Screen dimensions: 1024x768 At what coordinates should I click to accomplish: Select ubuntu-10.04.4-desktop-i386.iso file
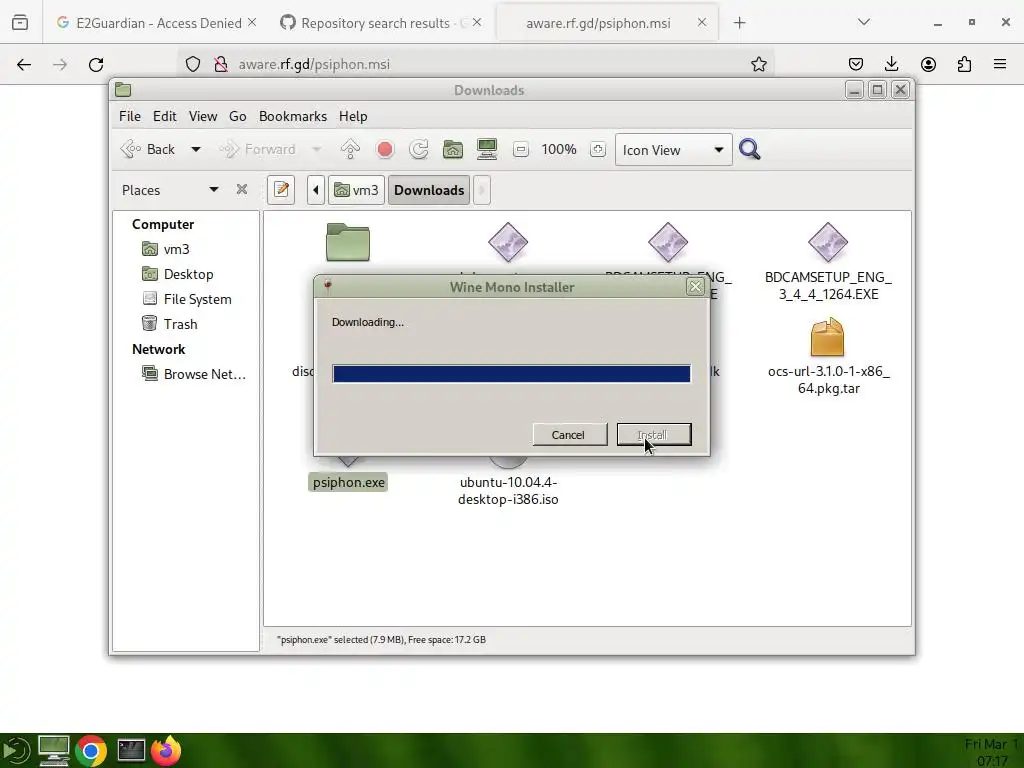coord(508,490)
